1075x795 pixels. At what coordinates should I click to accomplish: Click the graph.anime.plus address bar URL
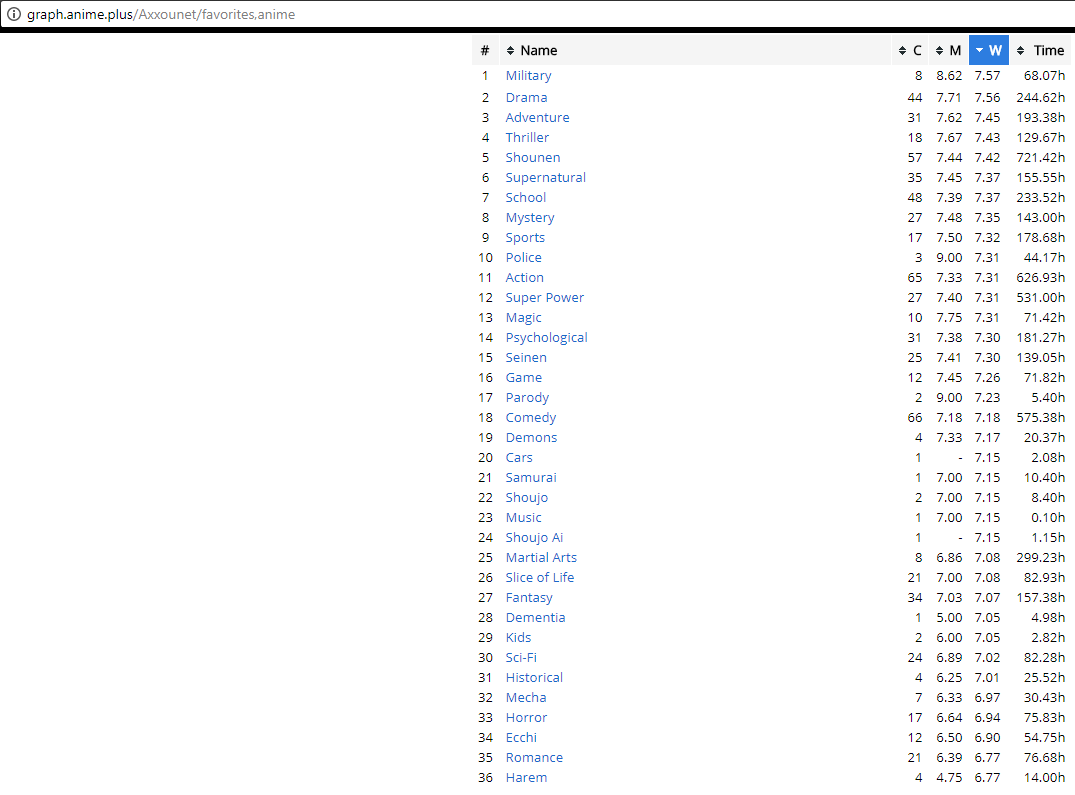[161, 14]
